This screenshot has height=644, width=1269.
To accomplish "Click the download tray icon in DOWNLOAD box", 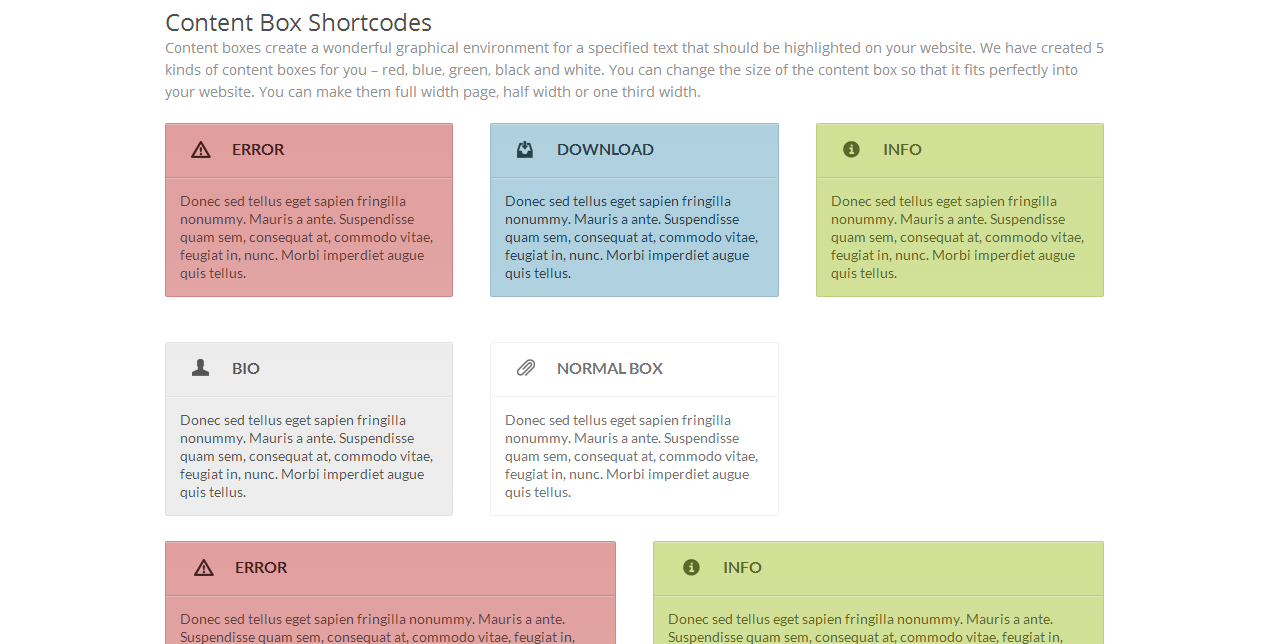I will (x=525, y=150).
